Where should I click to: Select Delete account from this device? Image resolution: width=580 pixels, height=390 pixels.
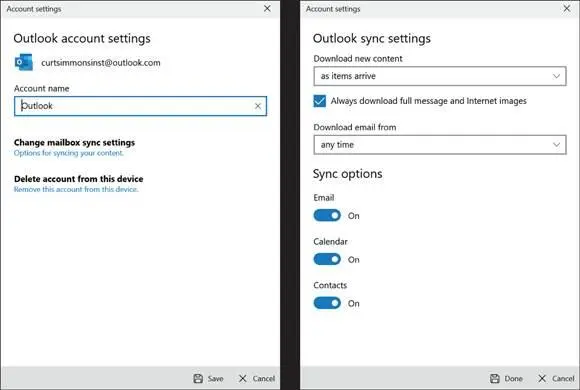[x=78, y=179]
